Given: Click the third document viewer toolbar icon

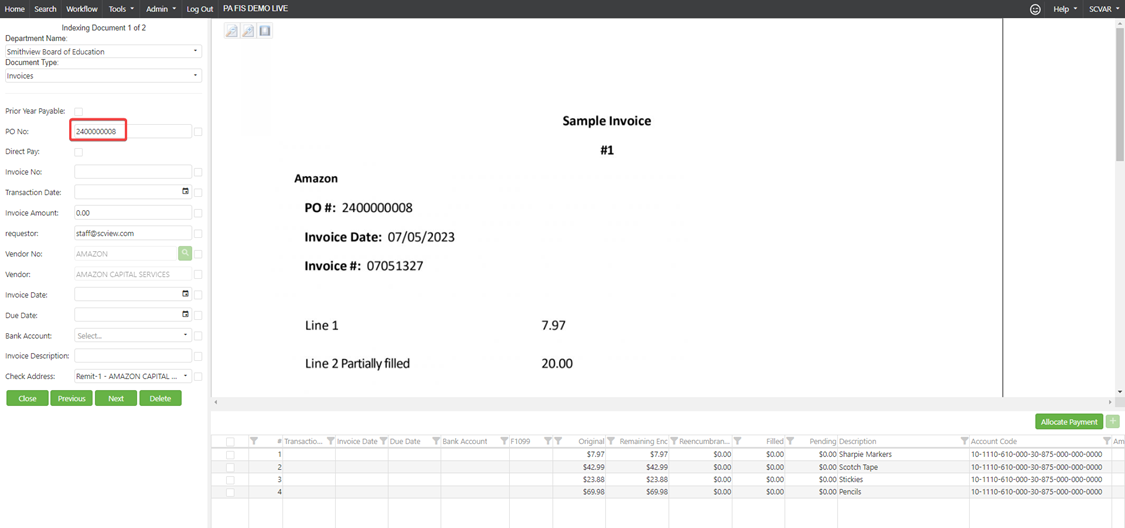Looking at the screenshot, I should [x=265, y=31].
